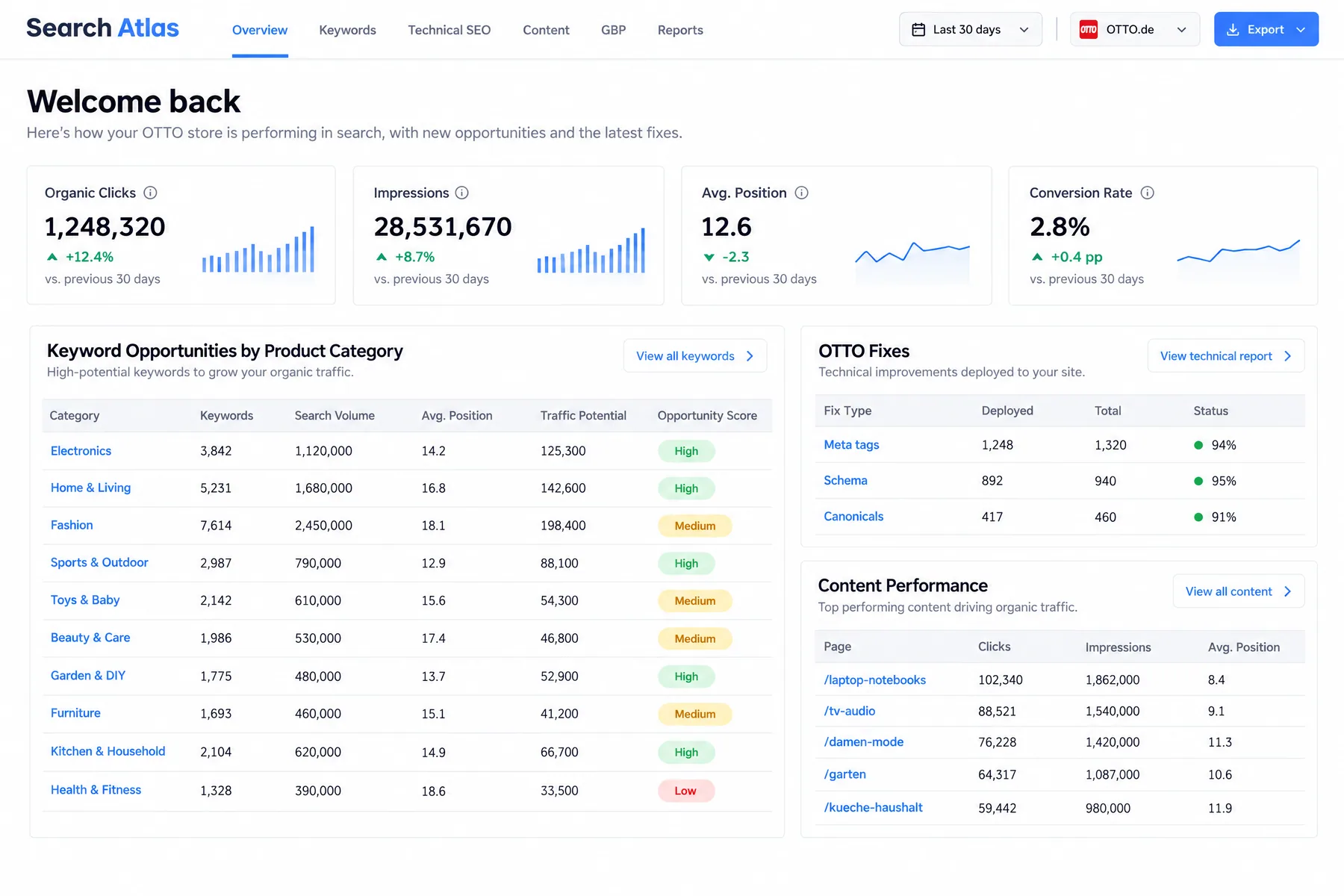Screen dimensions: 1344x896
Task: Open the Keywords tab
Action: [x=347, y=30]
